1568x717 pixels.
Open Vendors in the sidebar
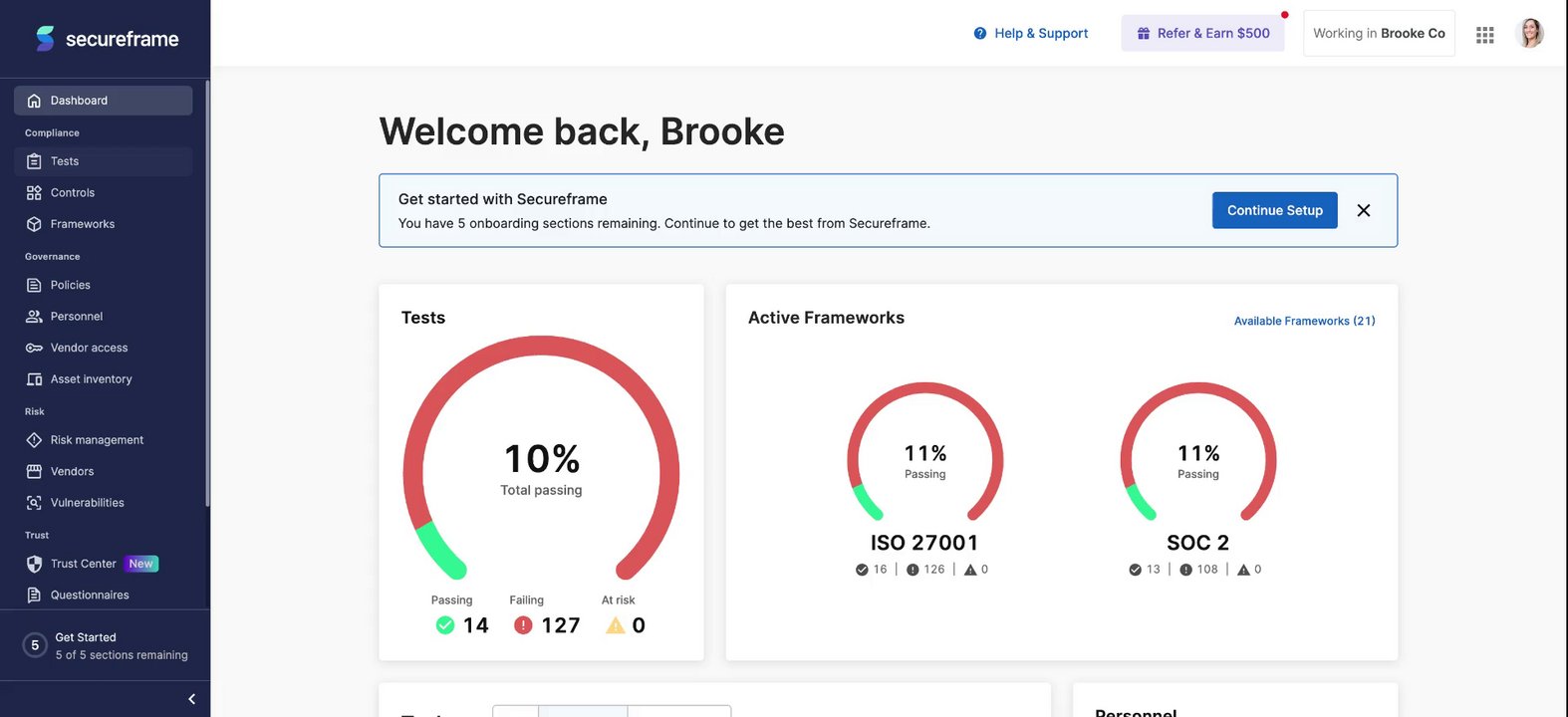coord(104,471)
